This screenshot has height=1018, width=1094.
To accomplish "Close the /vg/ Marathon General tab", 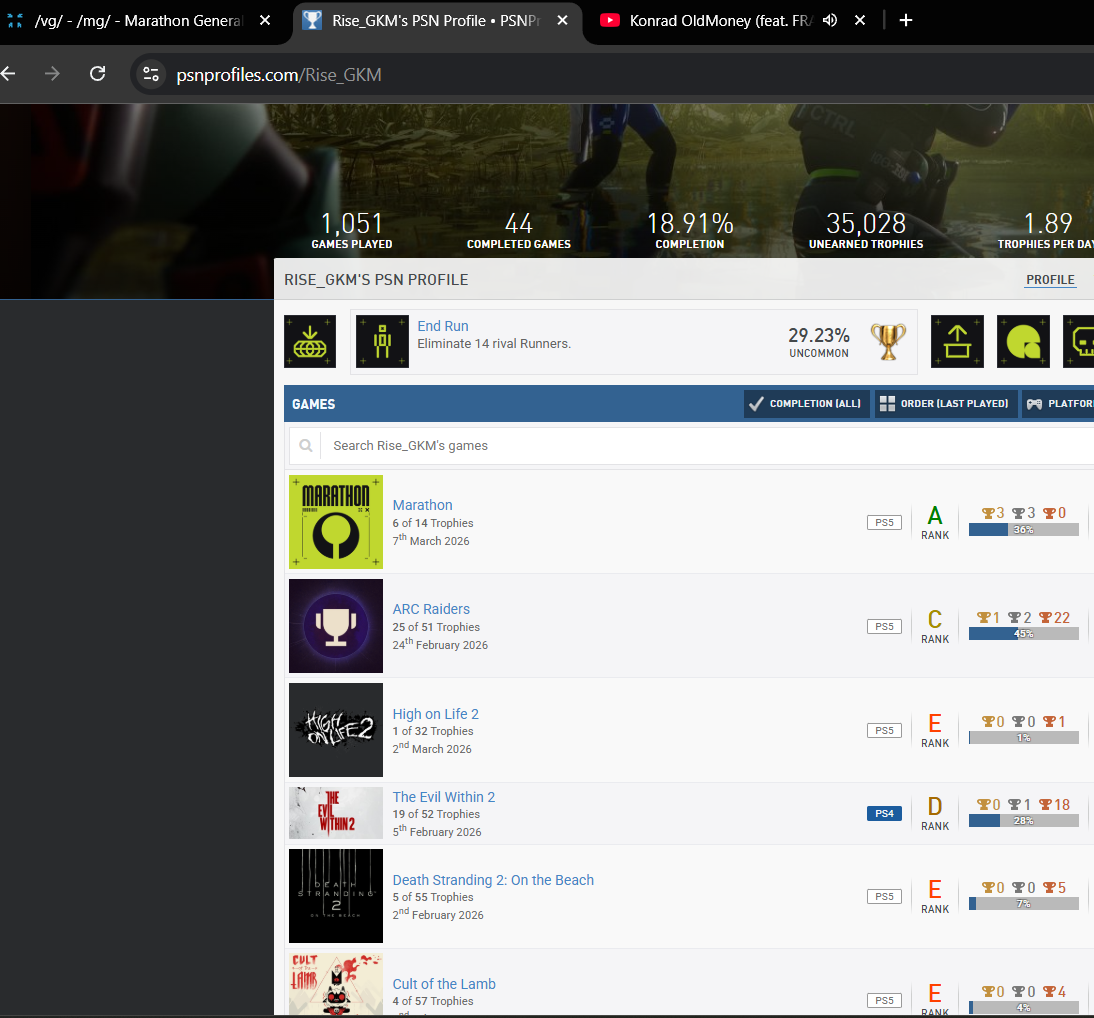I will pos(265,20).
